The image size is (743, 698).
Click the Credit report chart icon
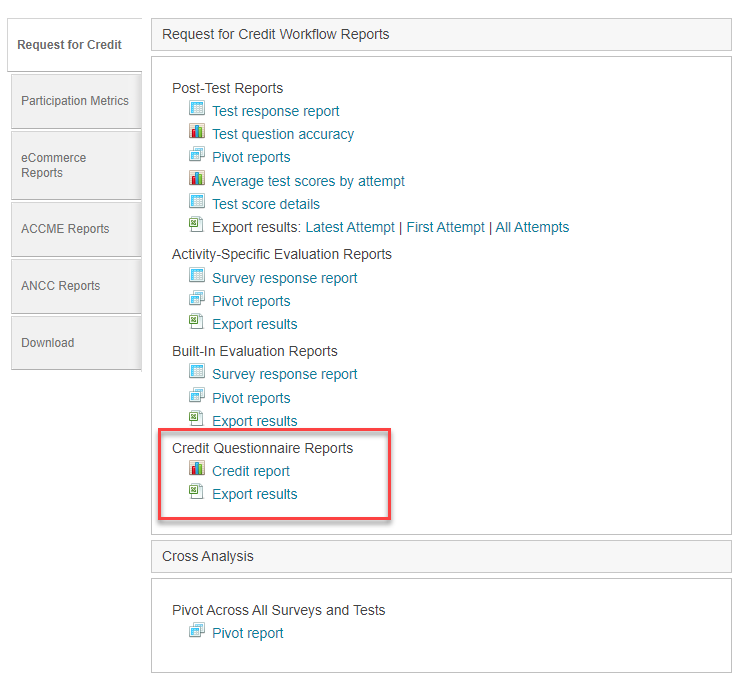pyautogui.click(x=197, y=468)
